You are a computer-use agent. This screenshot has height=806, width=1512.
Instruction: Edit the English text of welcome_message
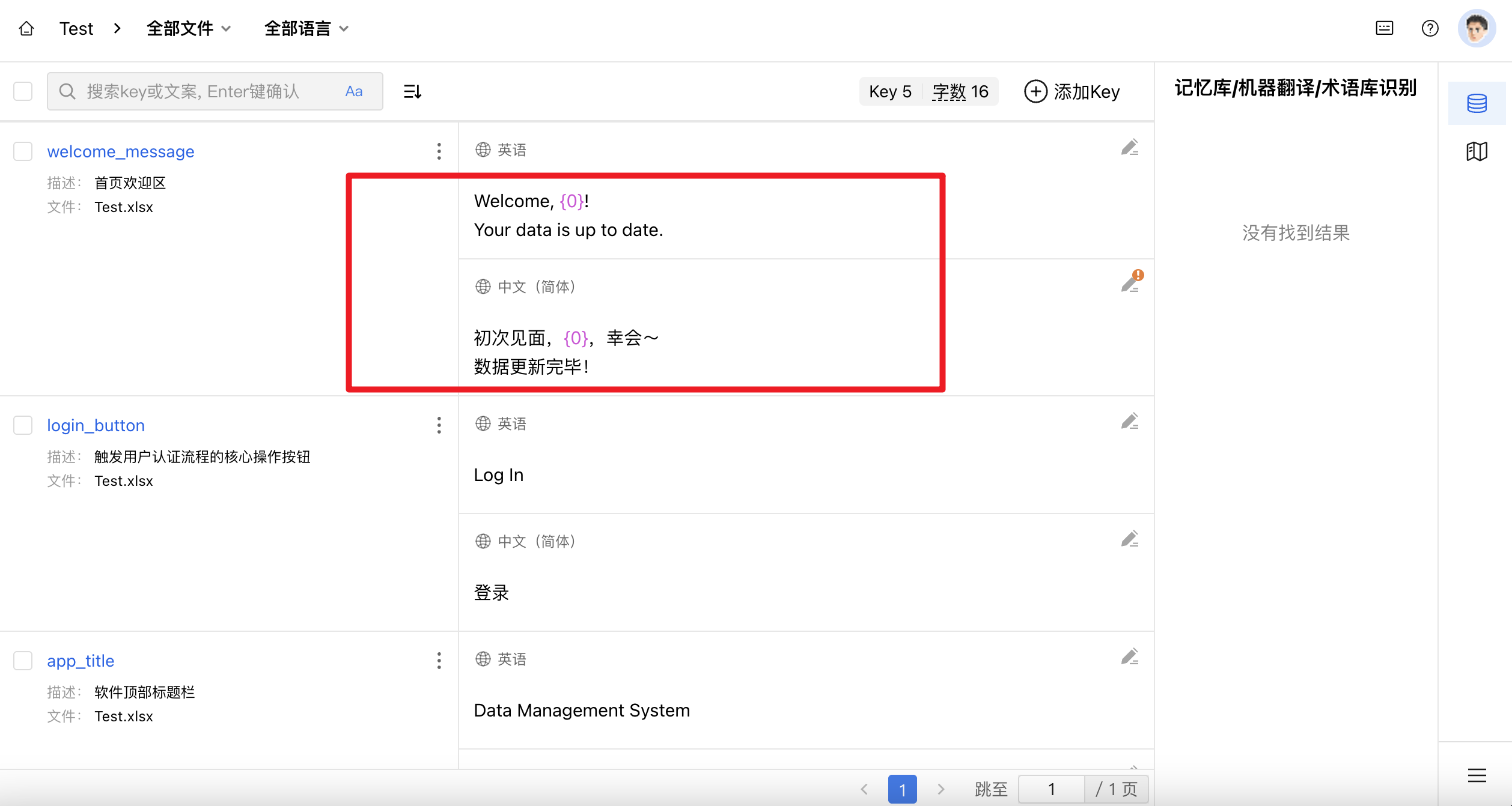(1130, 148)
